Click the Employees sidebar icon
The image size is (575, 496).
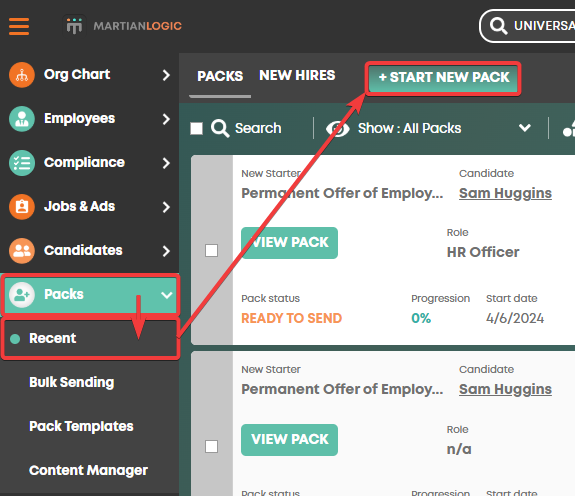pyautogui.click(x=22, y=119)
